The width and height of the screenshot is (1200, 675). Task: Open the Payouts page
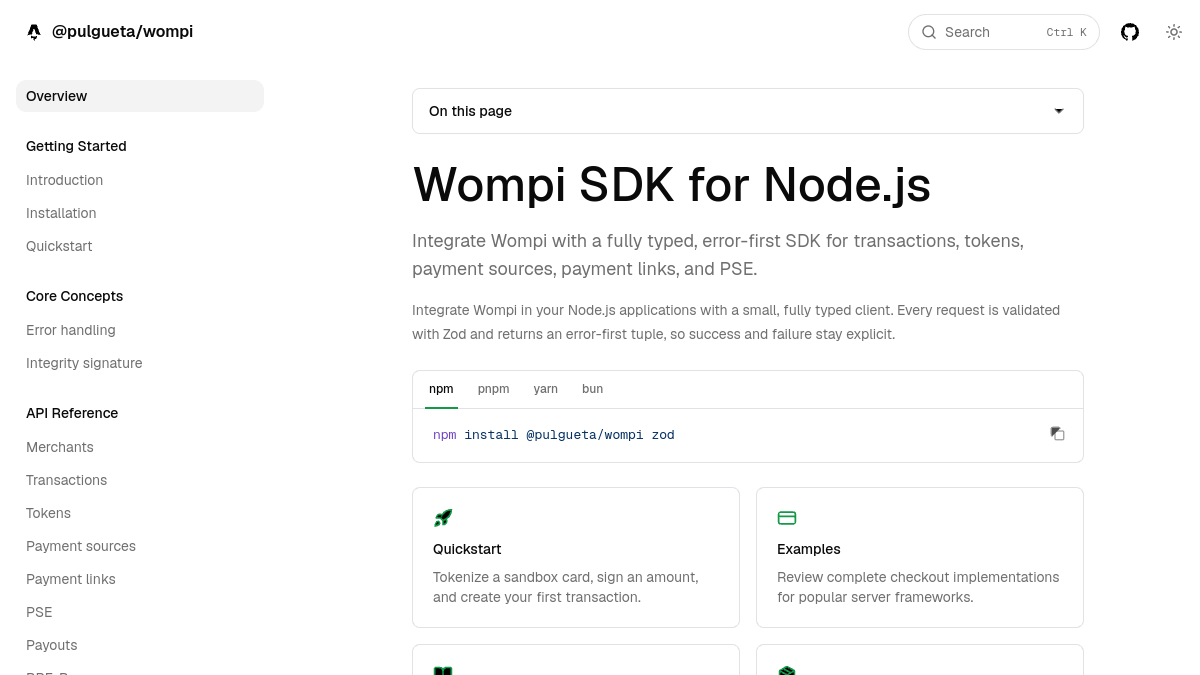point(52,645)
